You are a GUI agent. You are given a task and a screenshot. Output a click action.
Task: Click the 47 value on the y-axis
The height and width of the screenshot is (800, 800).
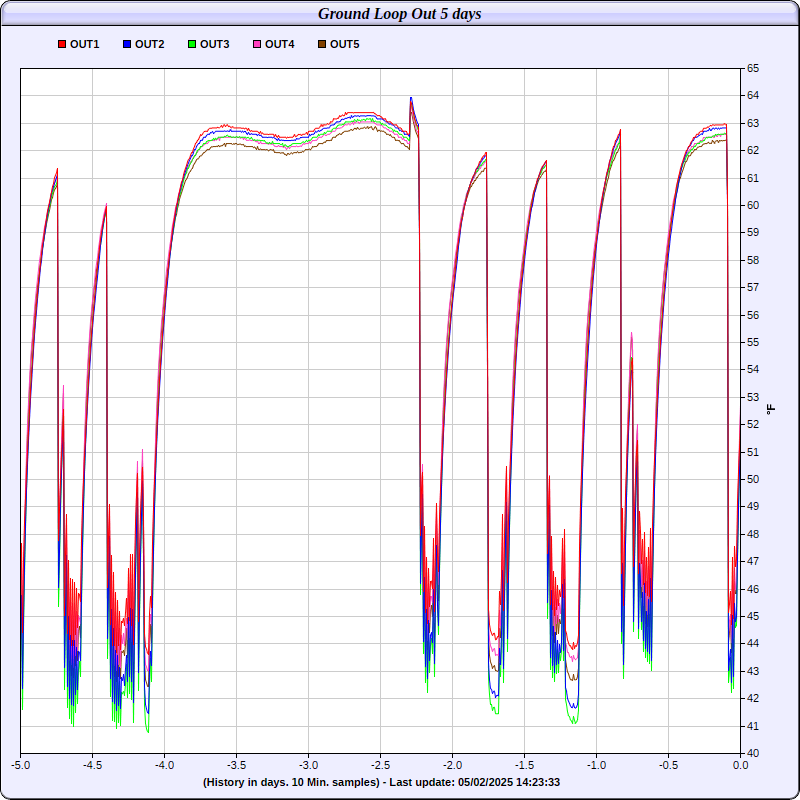(x=753, y=561)
